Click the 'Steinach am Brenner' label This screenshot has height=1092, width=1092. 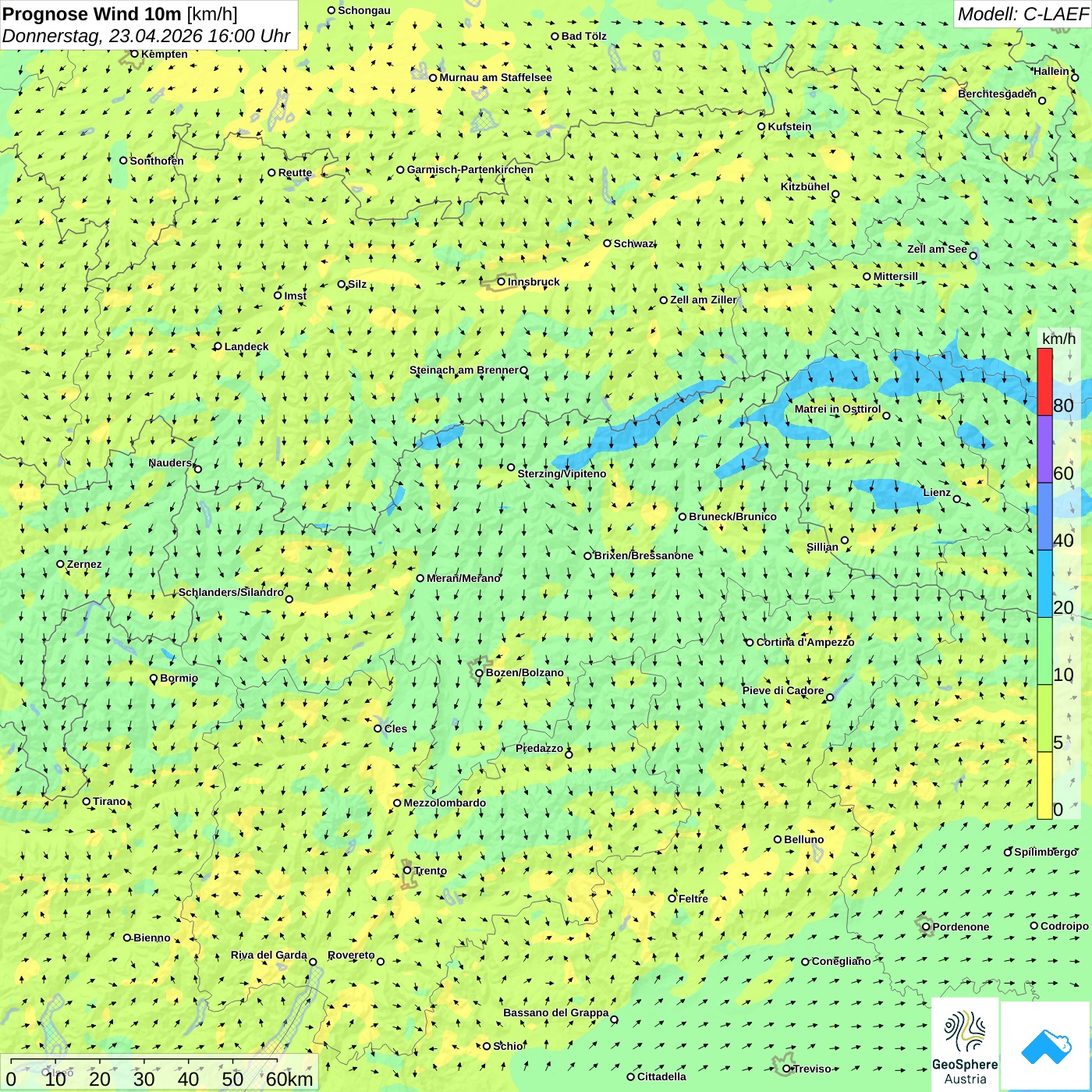pyautogui.click(x=464, y=370)
